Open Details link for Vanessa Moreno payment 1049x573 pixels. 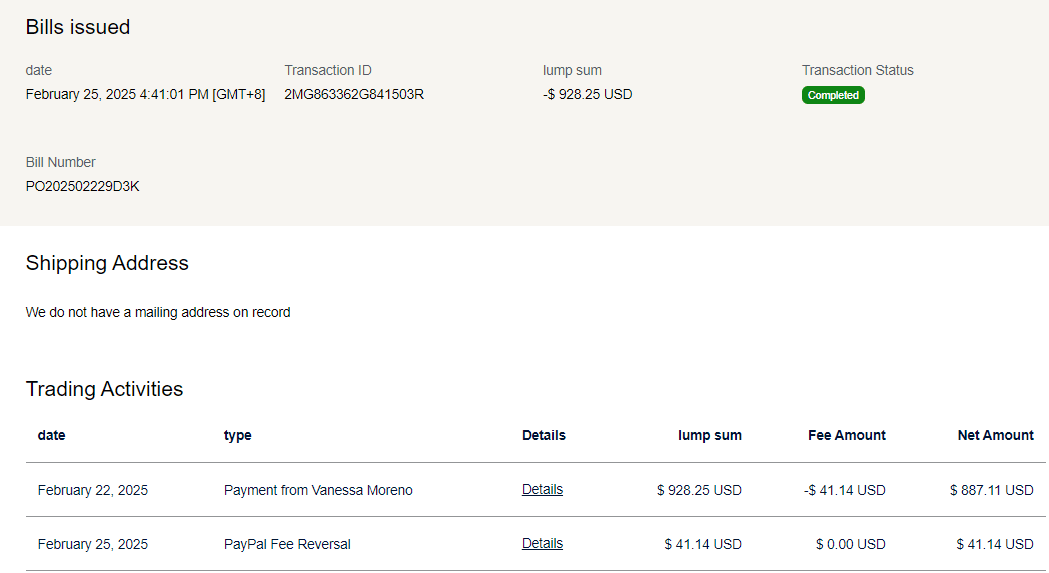pos(542,490)
